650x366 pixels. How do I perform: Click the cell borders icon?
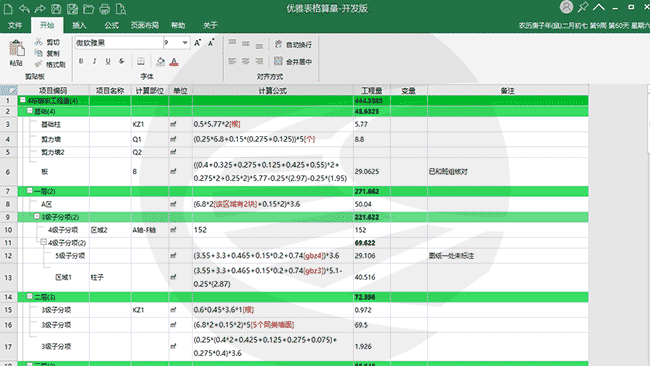[141, 61]
